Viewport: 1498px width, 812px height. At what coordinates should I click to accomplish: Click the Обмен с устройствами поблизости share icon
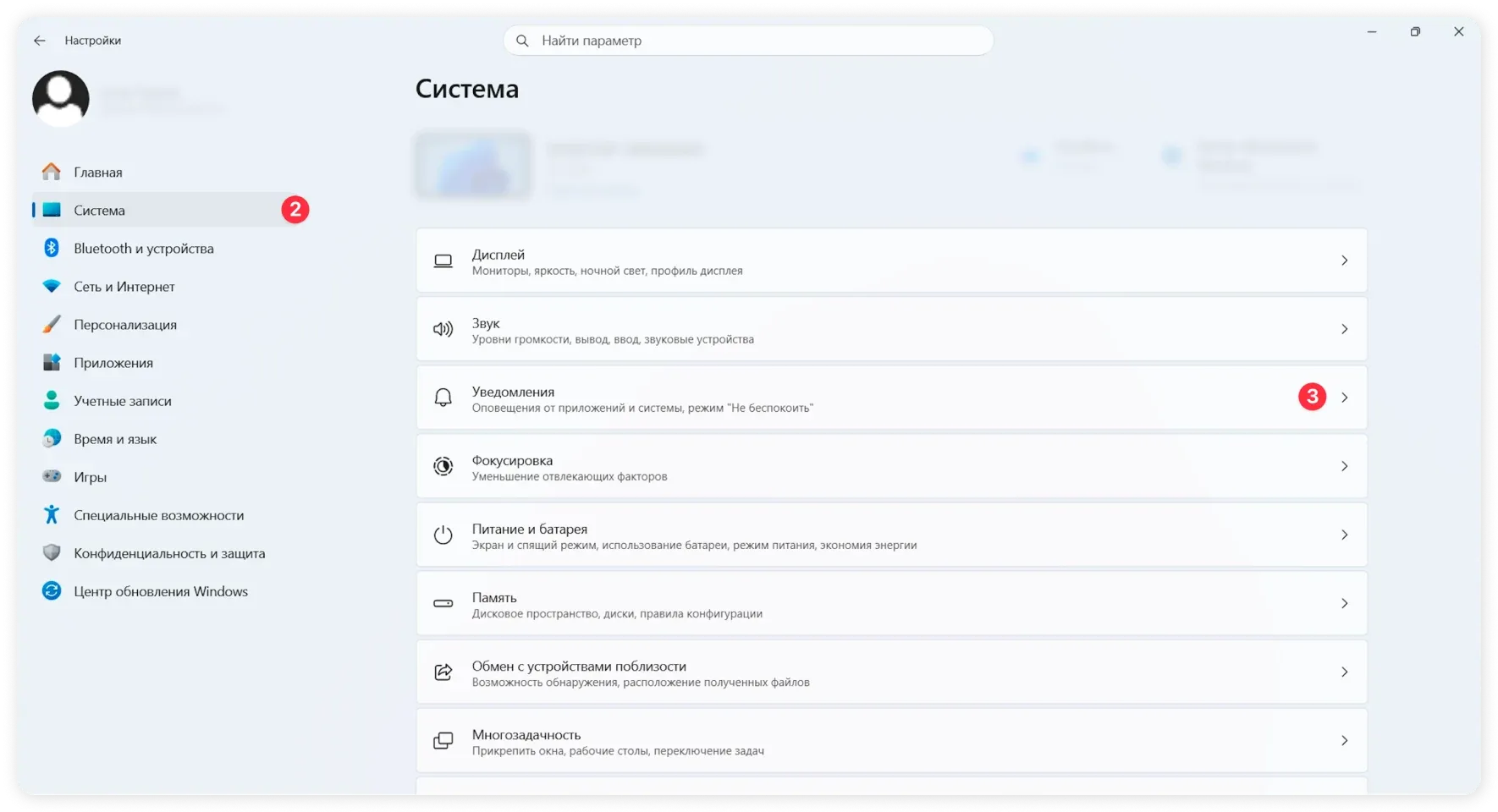pos(443,672)
